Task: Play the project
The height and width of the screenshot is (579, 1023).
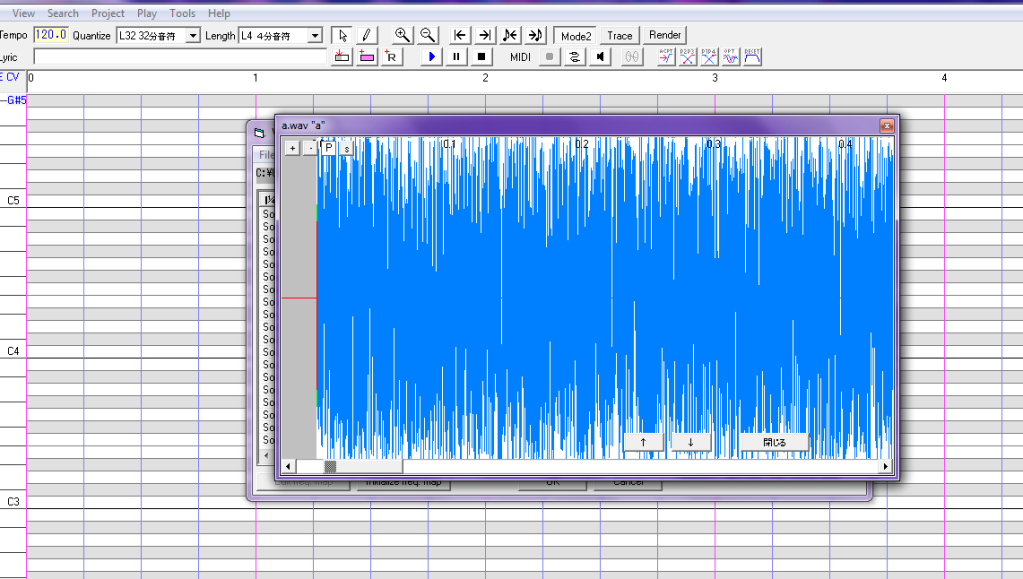Action: click(x=431, y=57)
